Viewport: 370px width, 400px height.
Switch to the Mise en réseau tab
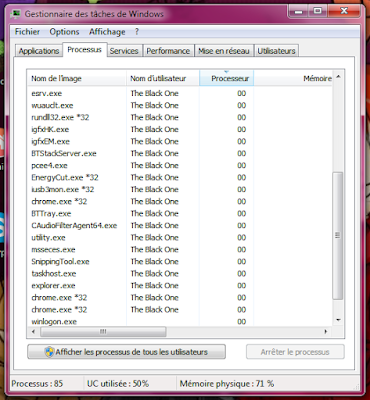coord(224,51)
